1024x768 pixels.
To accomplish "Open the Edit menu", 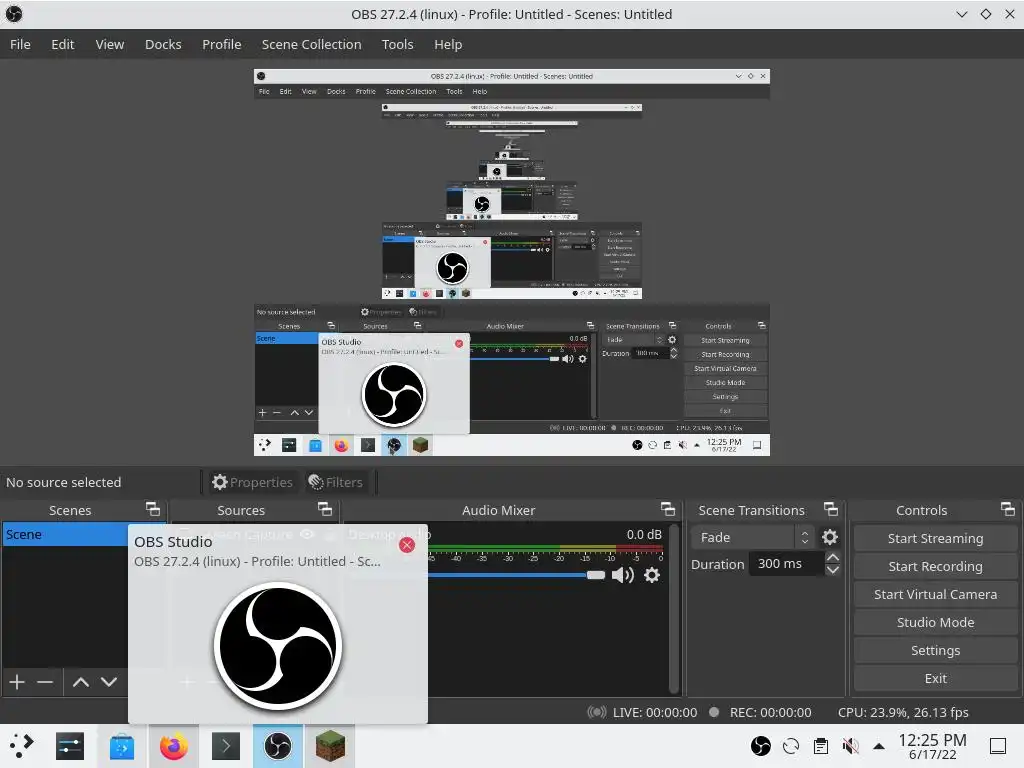I will [63, 44].
